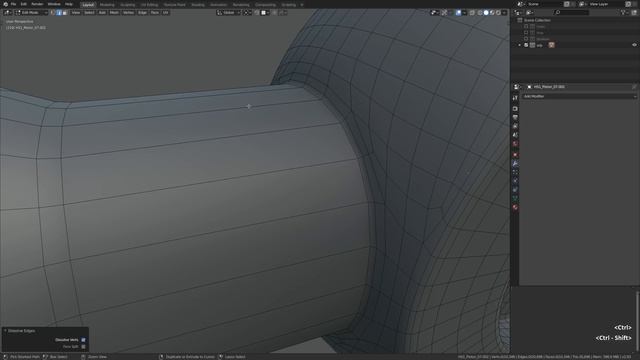640x360 pixels.
Task: Switch to the UV Editing workspace tab
Action: pos(149,5)
